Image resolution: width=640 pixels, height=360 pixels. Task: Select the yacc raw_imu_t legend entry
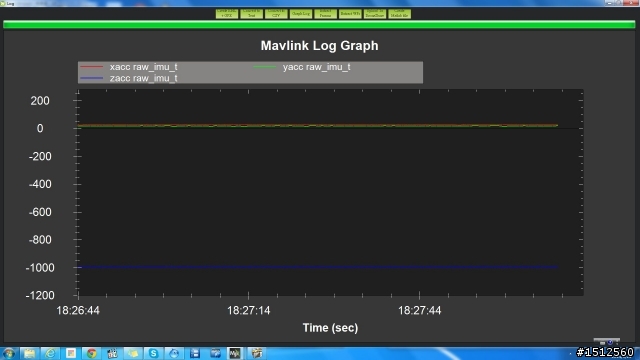pyautogui.click(x=302, y=67)
